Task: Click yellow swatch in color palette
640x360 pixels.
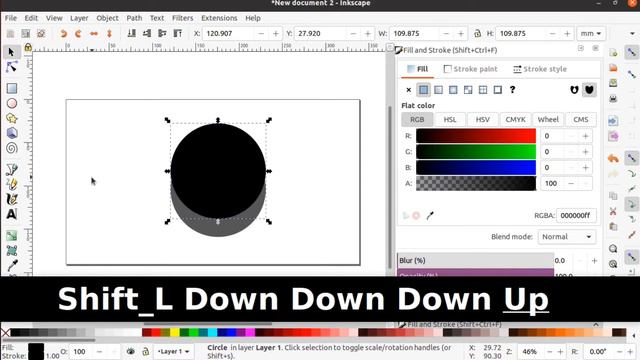Action: pyautogui.click(x=175, y=333)
